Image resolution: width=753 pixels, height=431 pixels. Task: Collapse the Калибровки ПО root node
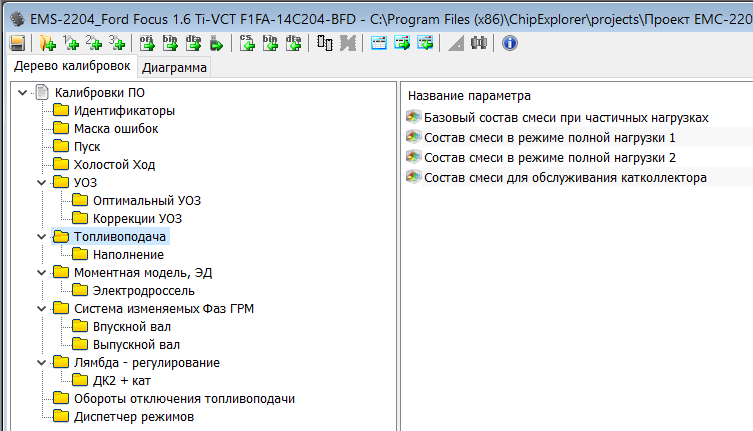pos(22,93)
